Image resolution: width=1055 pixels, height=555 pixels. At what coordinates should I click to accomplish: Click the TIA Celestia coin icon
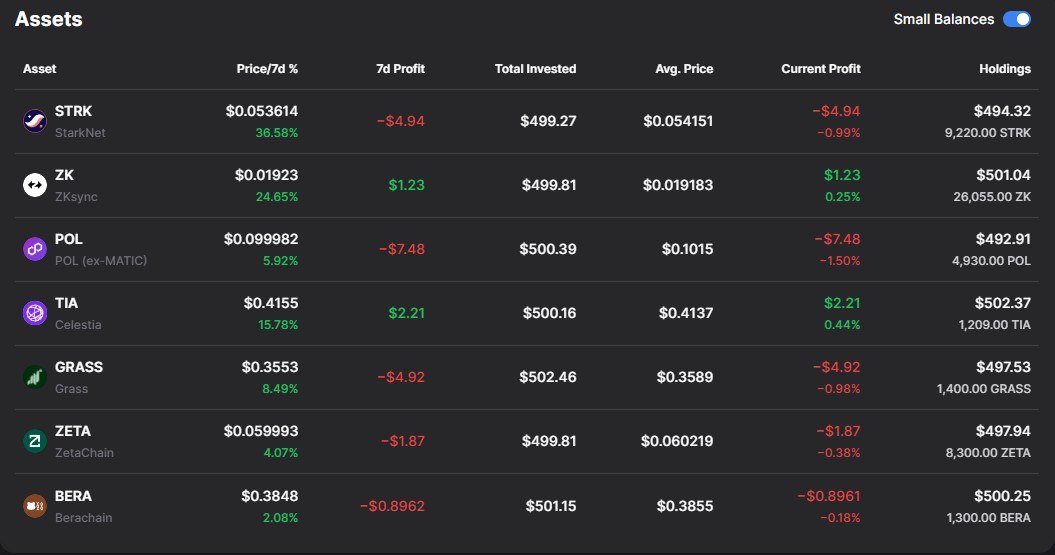[35, 313]
